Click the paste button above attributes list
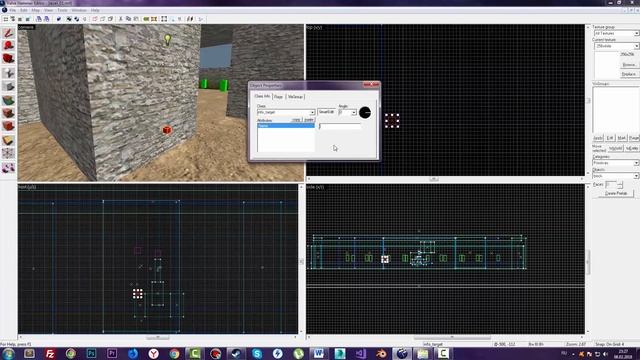640x360 pixels. 309,120
